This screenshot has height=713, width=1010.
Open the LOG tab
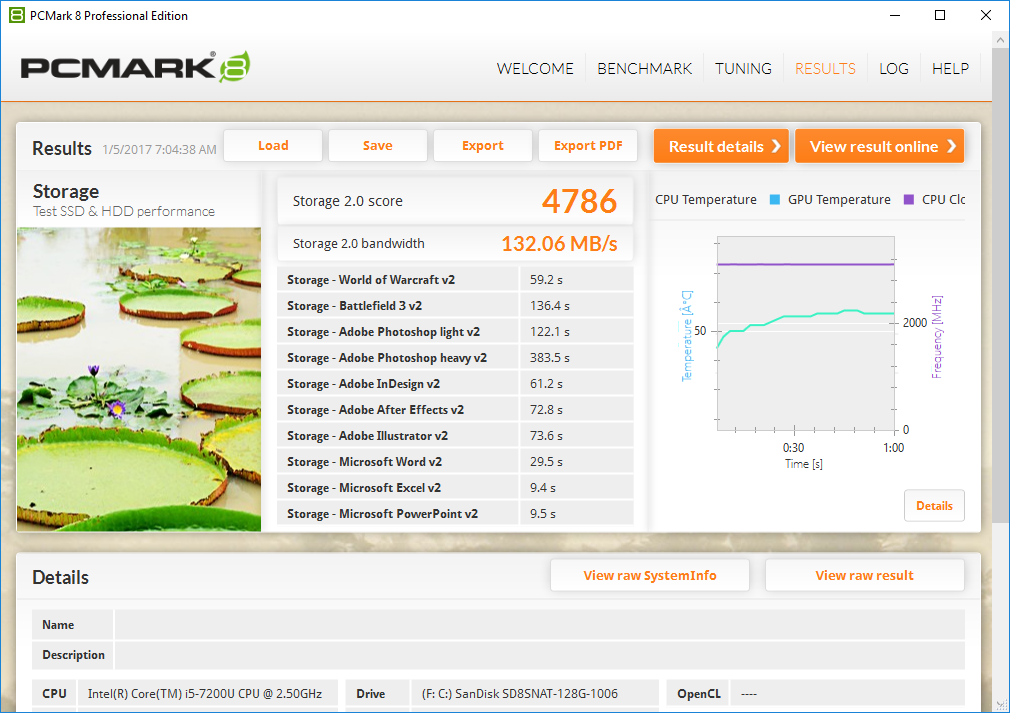894,69
